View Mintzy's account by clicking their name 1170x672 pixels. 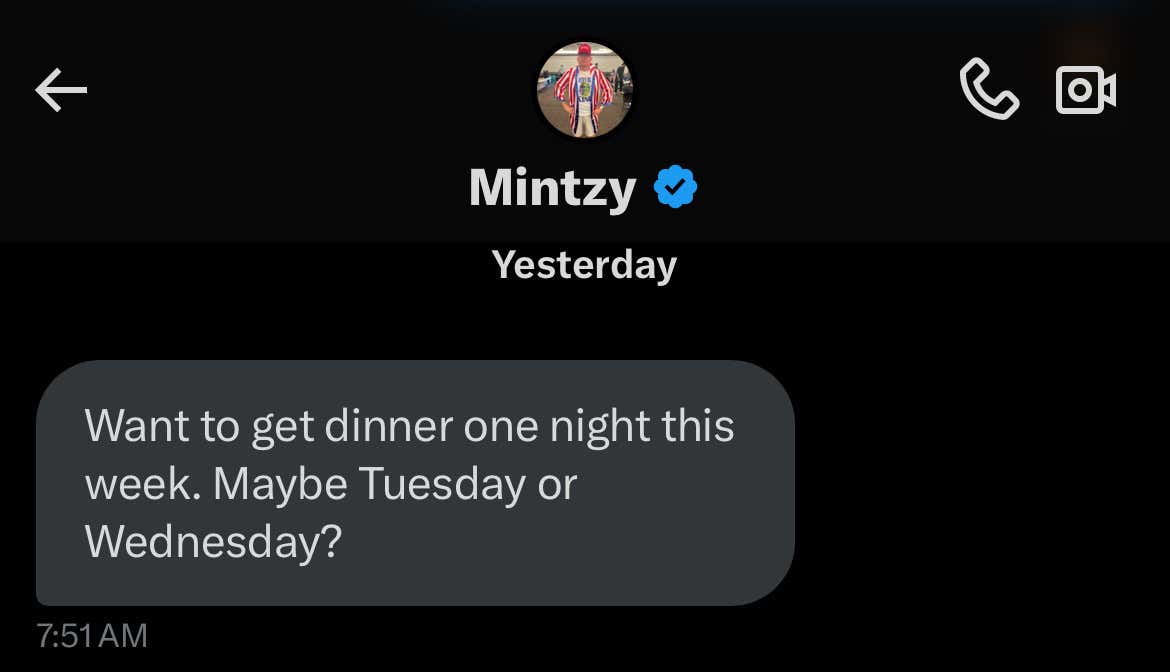click(x=552, y=186)
